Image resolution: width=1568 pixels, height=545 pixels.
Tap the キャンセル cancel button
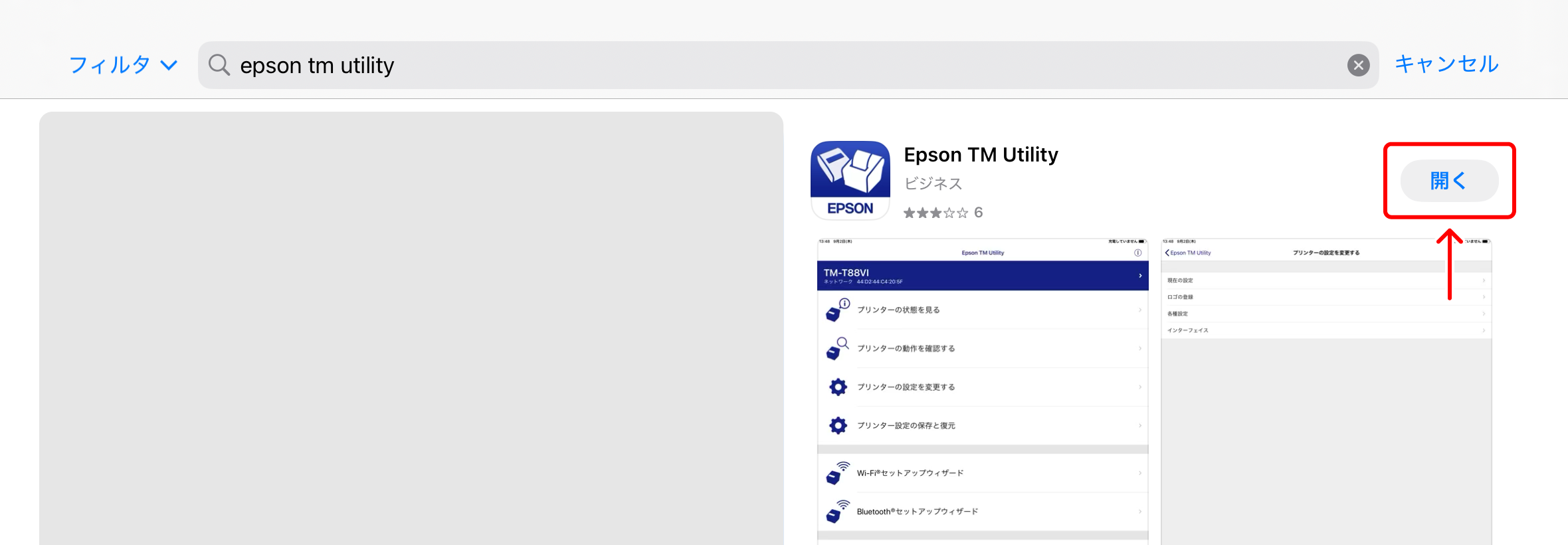click(1446, 64)
